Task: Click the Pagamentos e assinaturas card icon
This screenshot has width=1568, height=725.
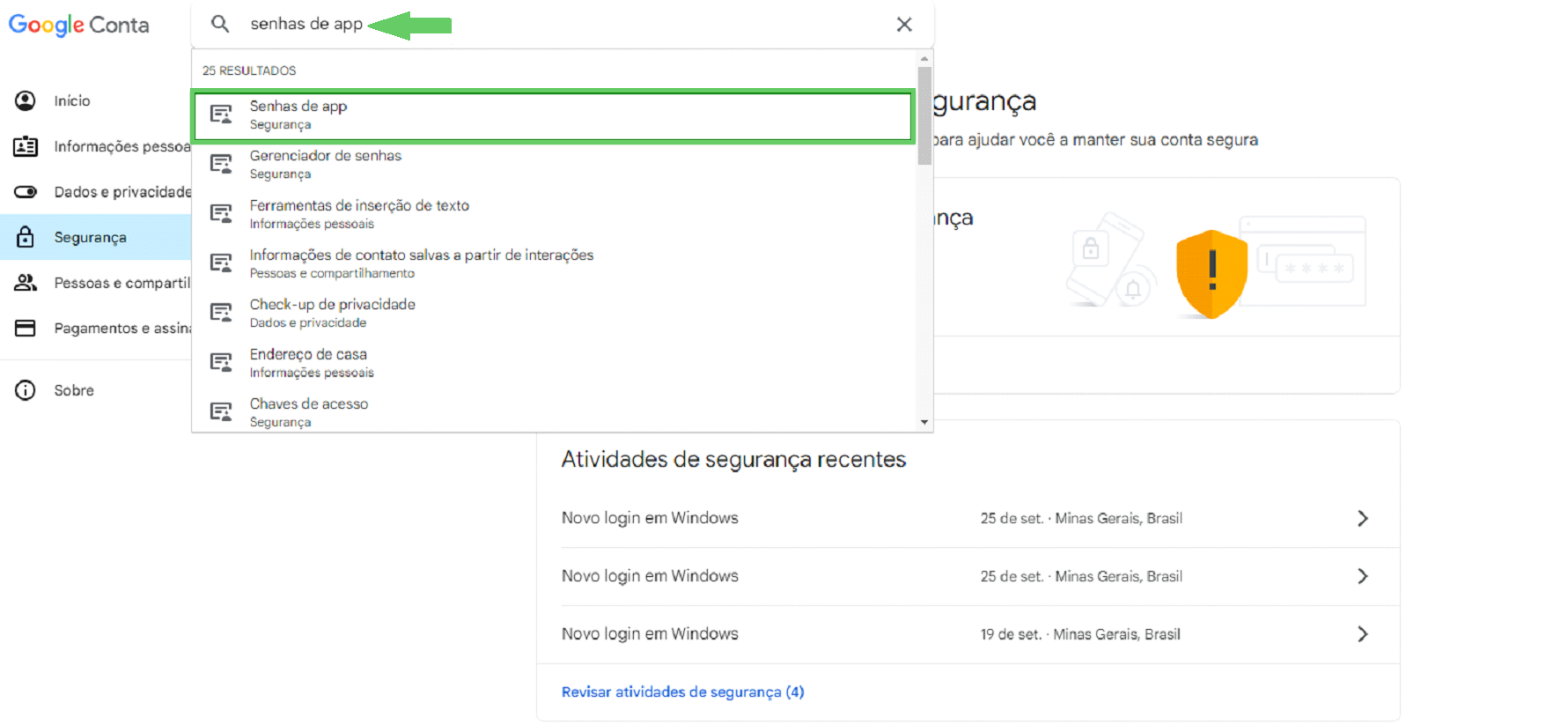Action: [26, 328]
